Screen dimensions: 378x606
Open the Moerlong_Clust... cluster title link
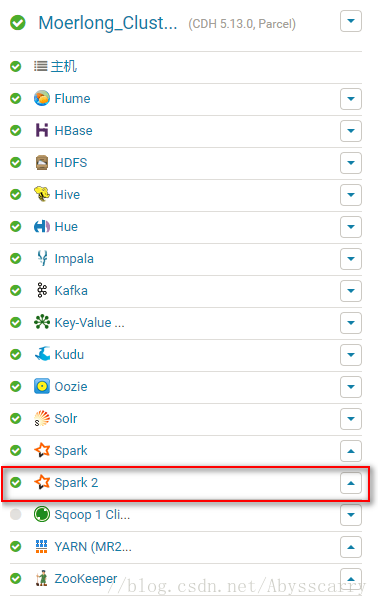click(x=108, y=23)
